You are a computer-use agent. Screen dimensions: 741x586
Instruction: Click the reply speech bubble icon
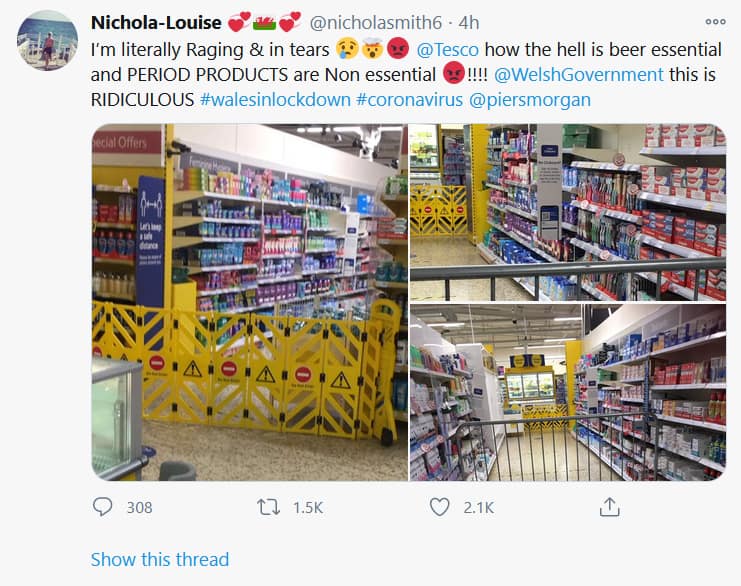click(x=102, y=507)
